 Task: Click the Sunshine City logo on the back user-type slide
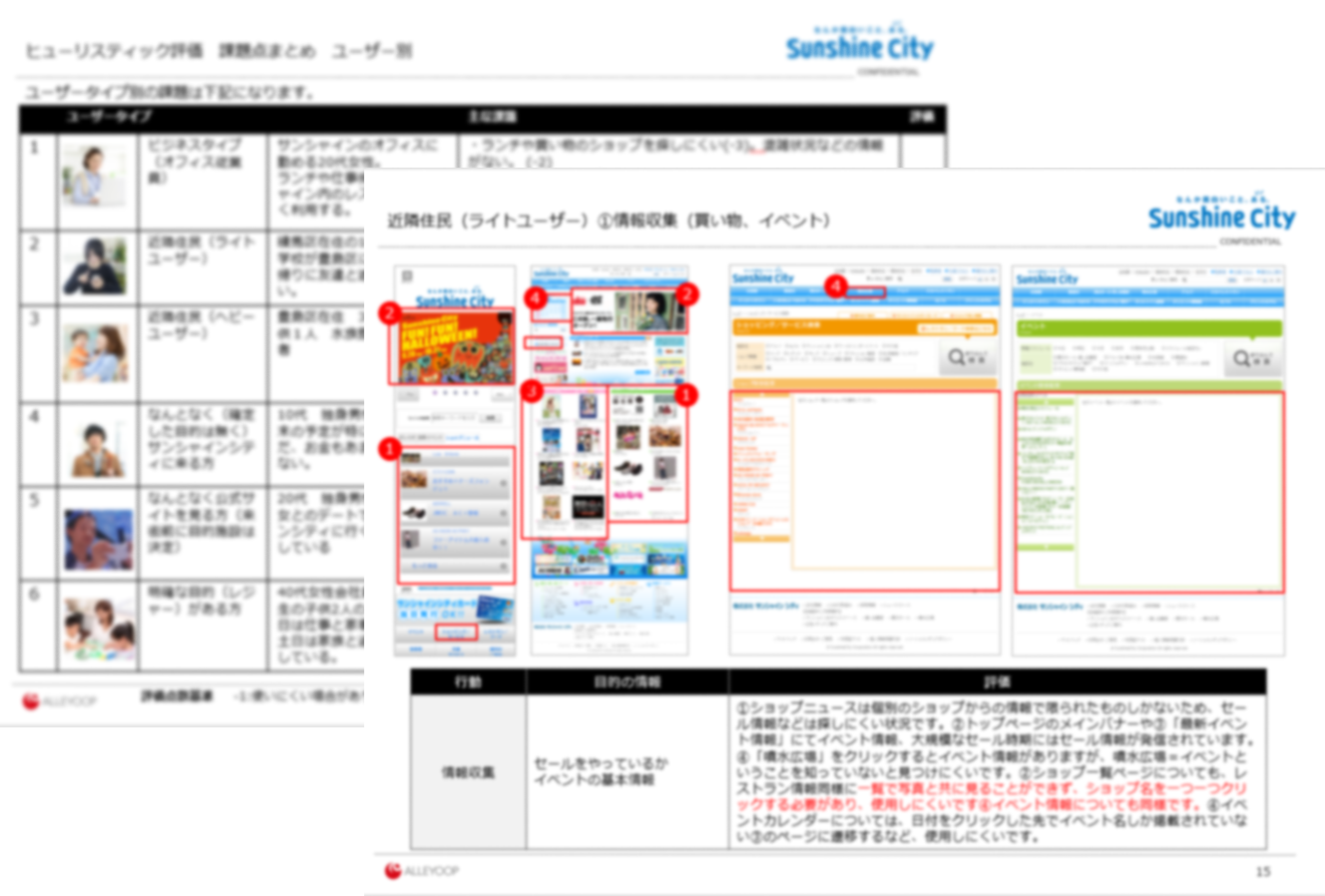tap(858, 47)
